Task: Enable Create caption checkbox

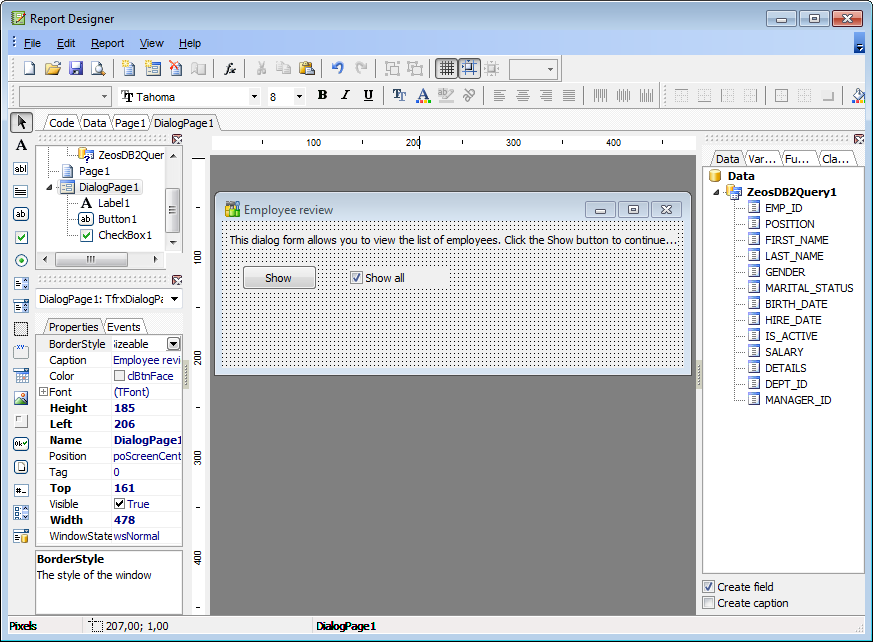Action: pos(708,602)
